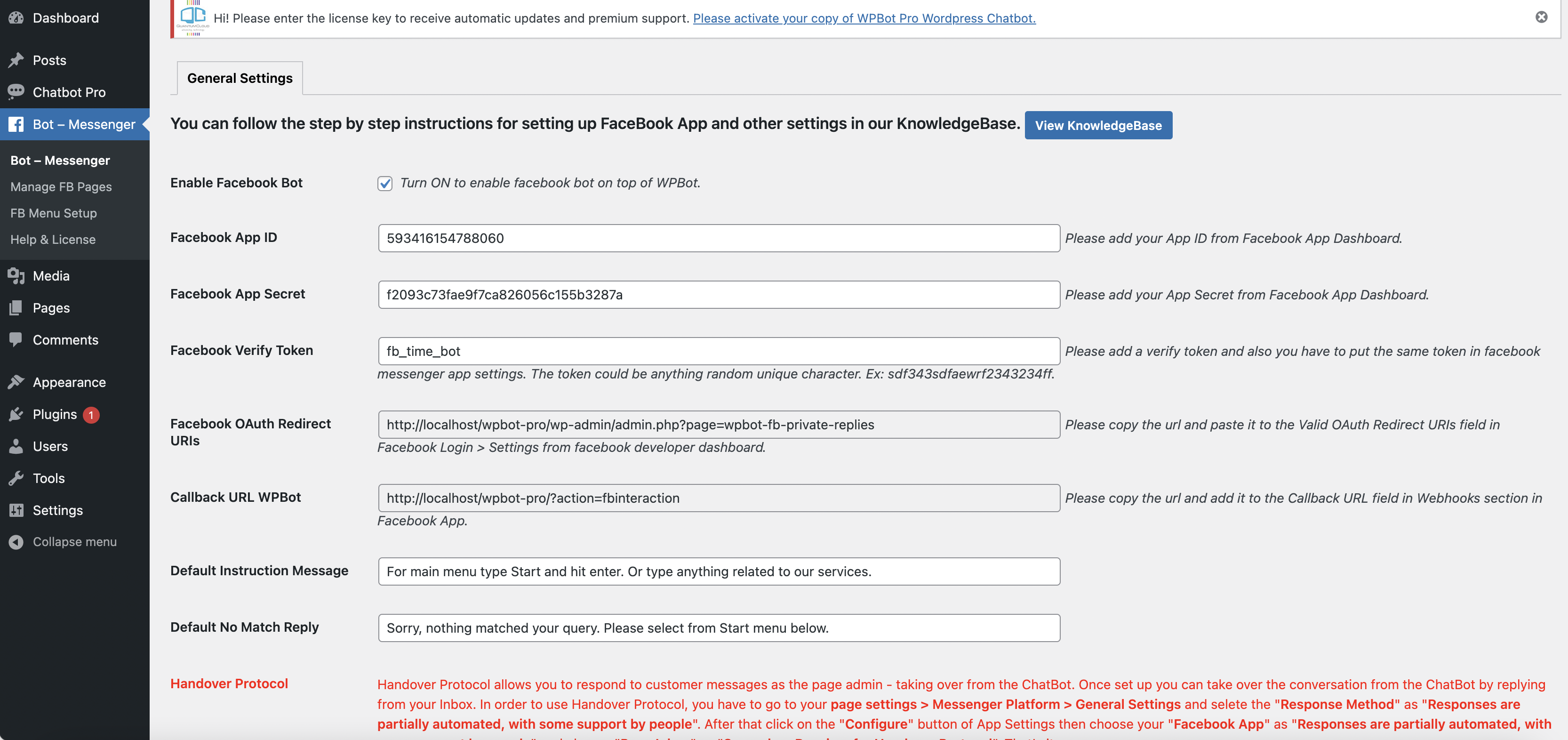Open Manage FB Pages submenu item
Screen dimensions: 1568x740
tap(61, 186)
